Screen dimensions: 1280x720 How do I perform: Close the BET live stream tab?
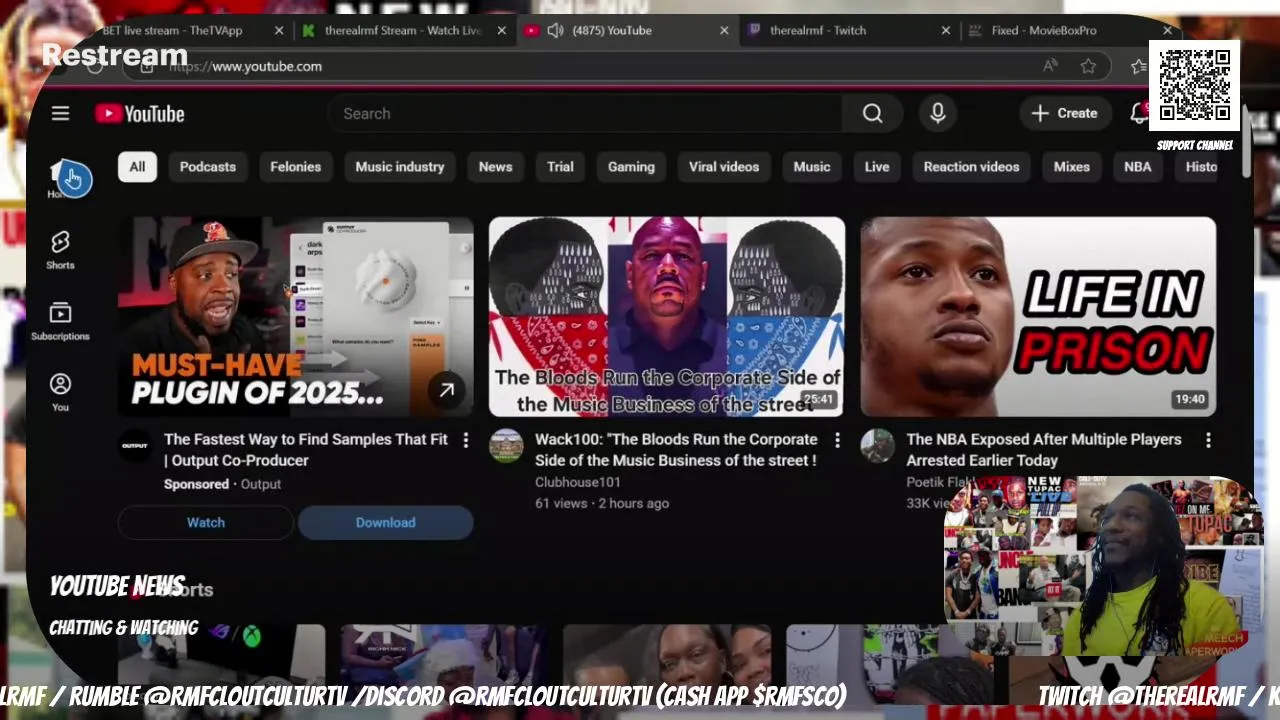[x=279, y=30]
